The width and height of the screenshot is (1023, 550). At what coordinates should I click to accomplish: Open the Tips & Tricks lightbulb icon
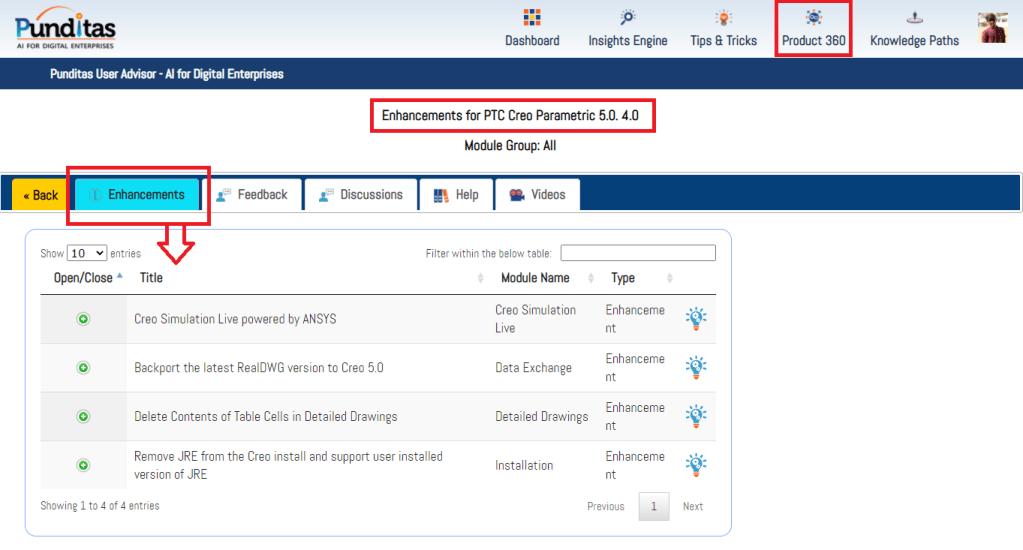(723, 18)
